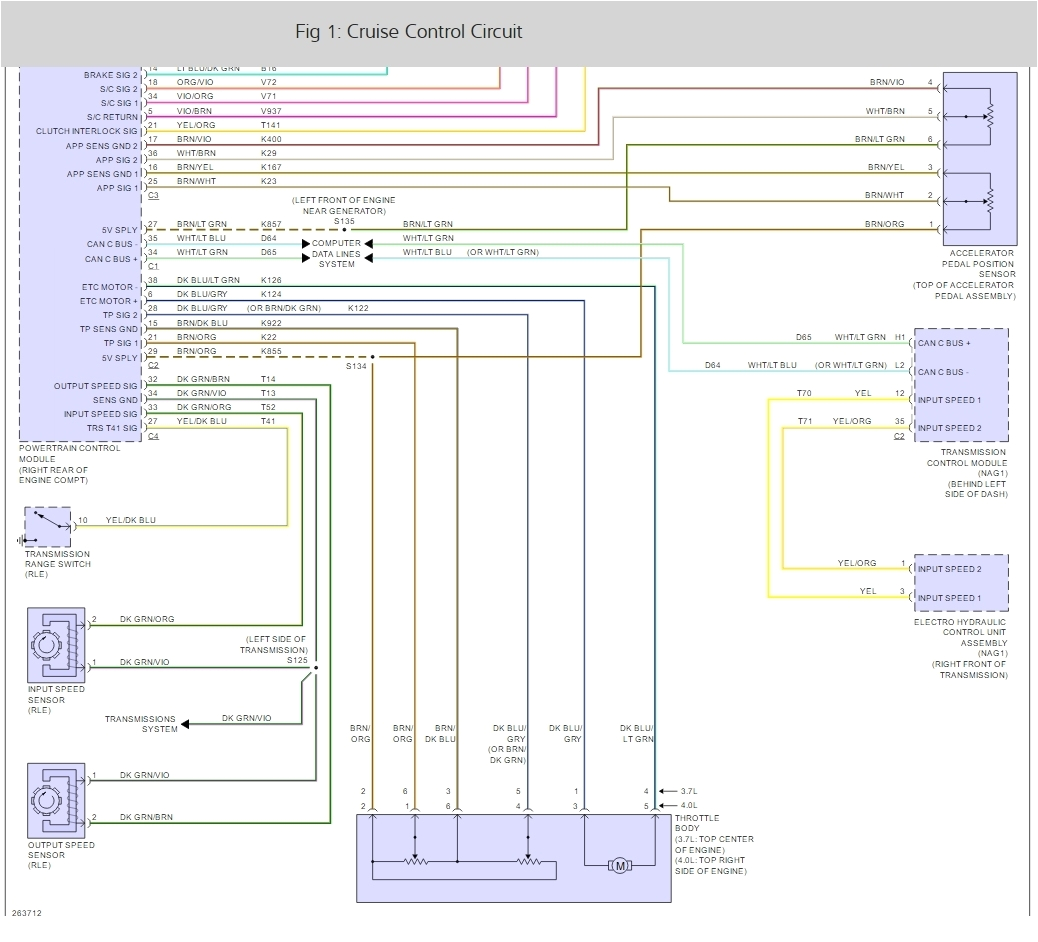Click the S125 splice junction dot
This screenshot has width=1038, height=942.
316,667
